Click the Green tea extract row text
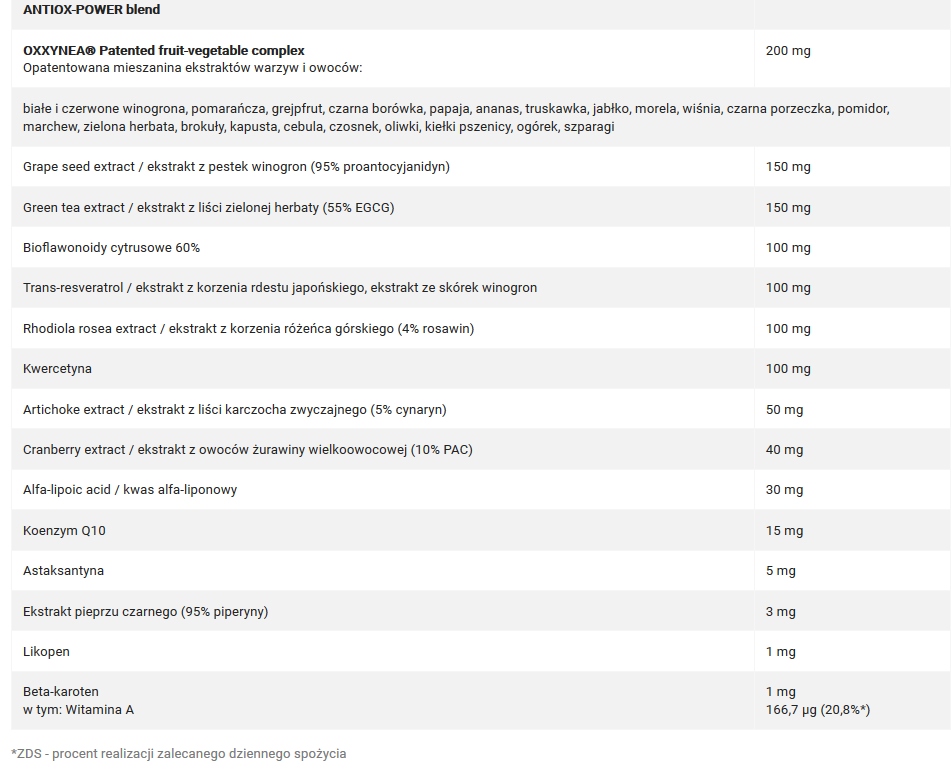 (209, 207)
